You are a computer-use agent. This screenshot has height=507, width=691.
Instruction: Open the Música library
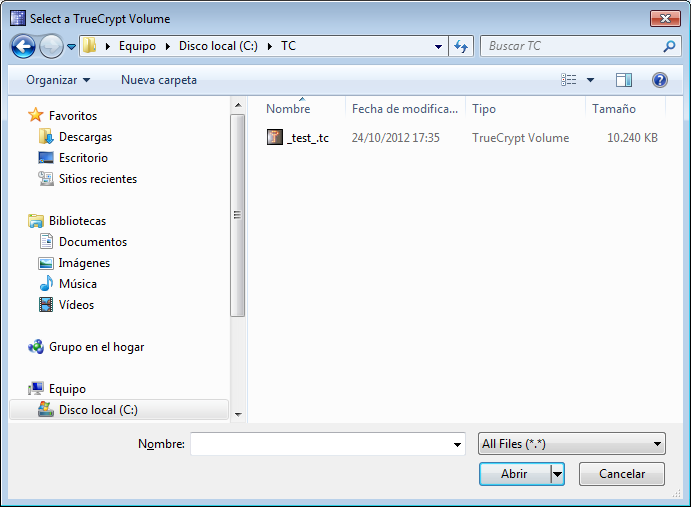point(78,284)
